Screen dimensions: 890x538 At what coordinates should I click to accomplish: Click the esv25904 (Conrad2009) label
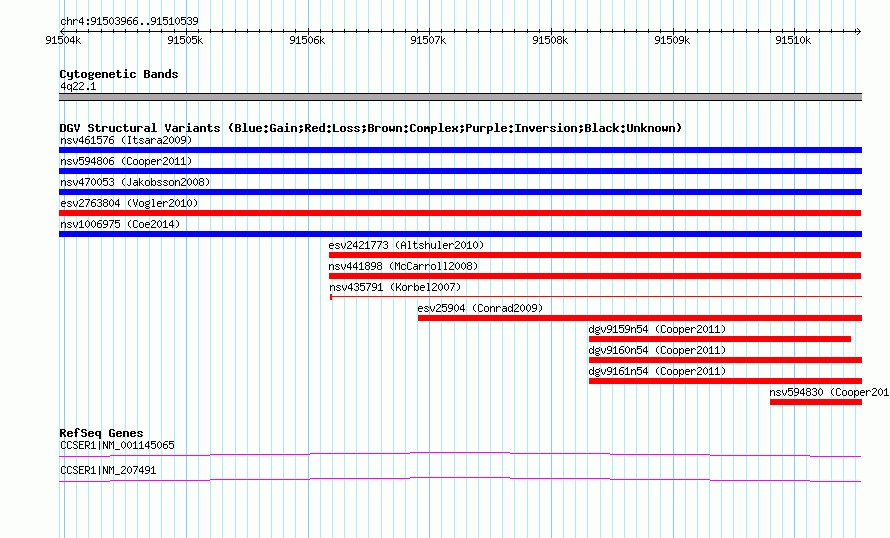click(x=480, y=308)
